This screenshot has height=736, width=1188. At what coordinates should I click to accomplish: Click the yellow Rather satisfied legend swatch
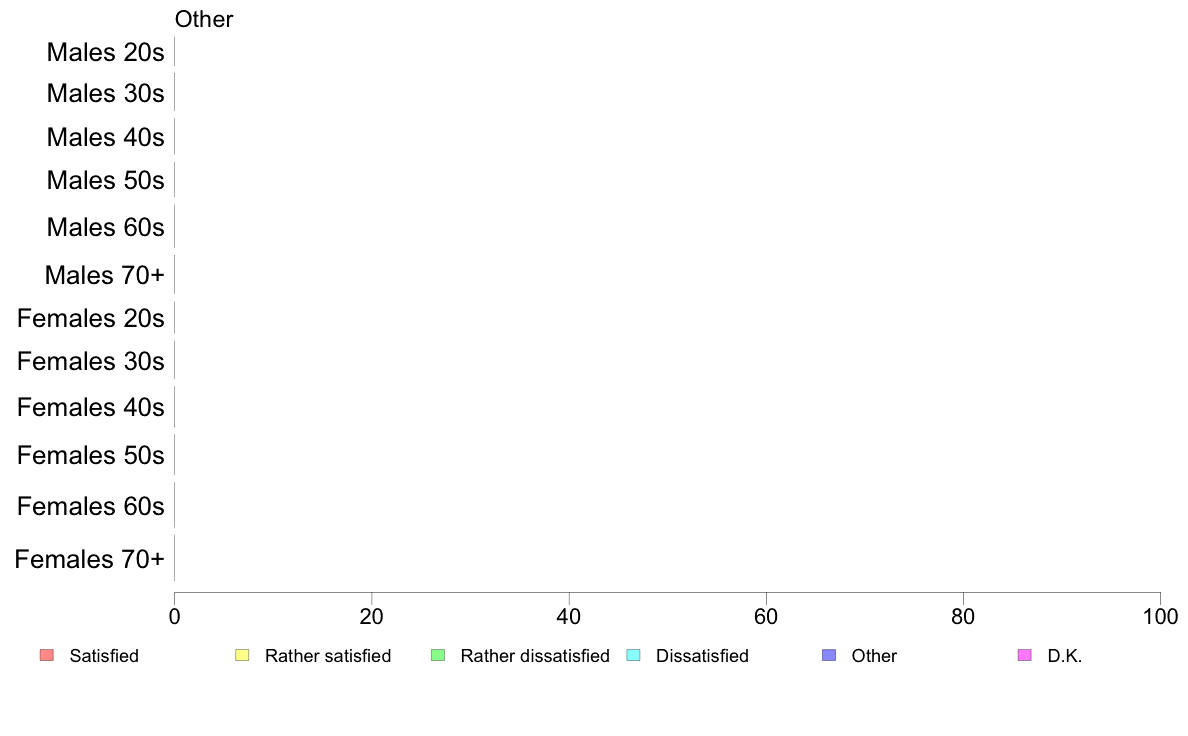pyautogui.click(x=242, y=655)
